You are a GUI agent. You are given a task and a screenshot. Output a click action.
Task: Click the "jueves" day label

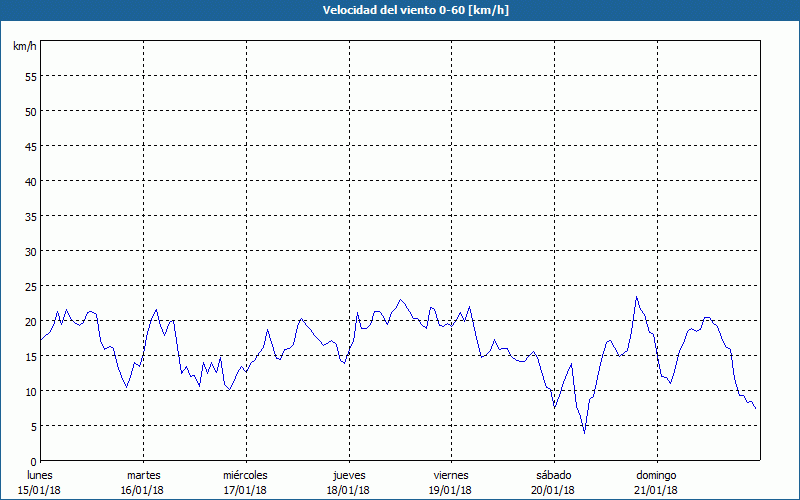click(348, 475)
